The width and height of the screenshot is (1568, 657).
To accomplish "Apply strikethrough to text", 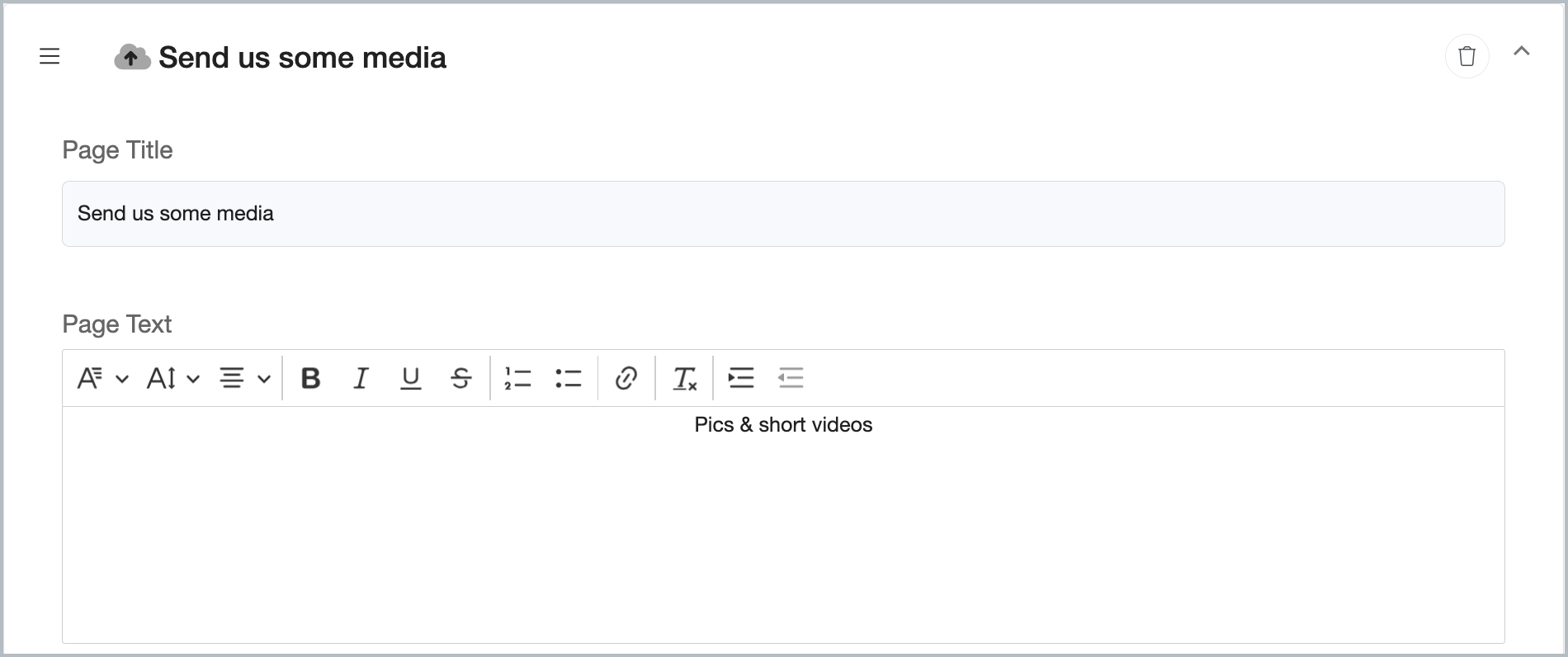I will pos(460,379).
